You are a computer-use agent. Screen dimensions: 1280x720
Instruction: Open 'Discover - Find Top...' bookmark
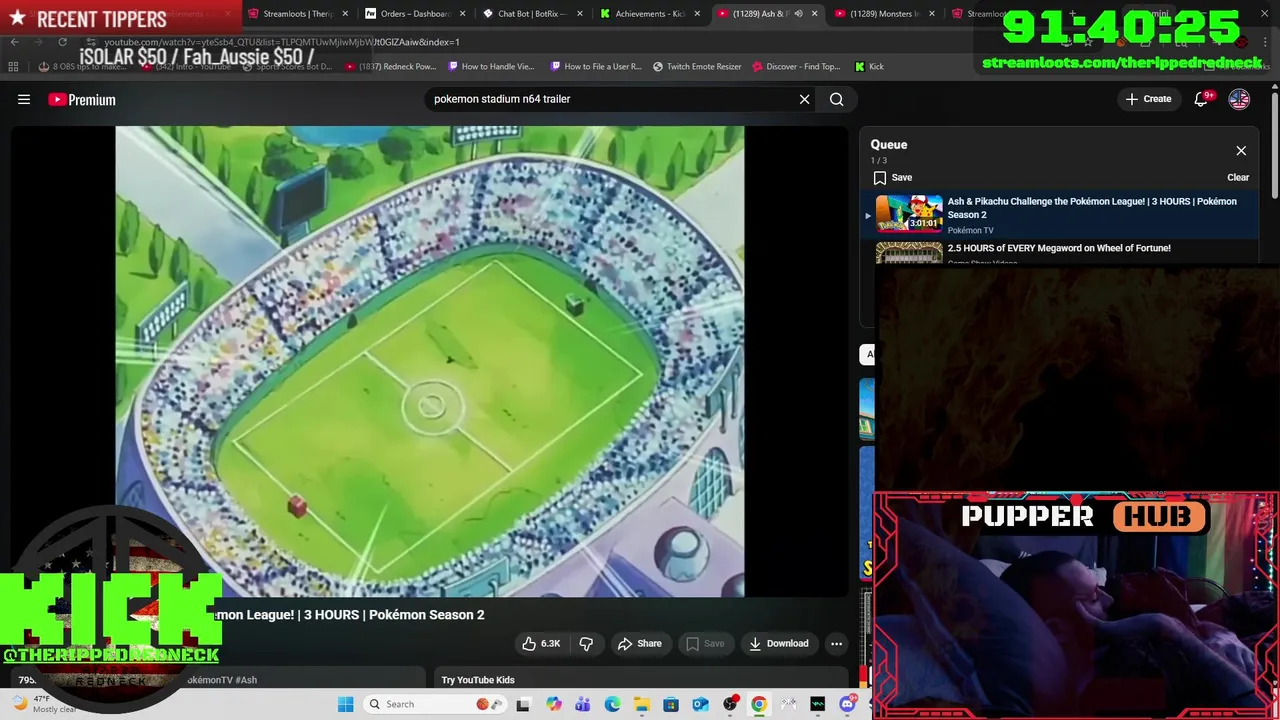pos(795,67)
